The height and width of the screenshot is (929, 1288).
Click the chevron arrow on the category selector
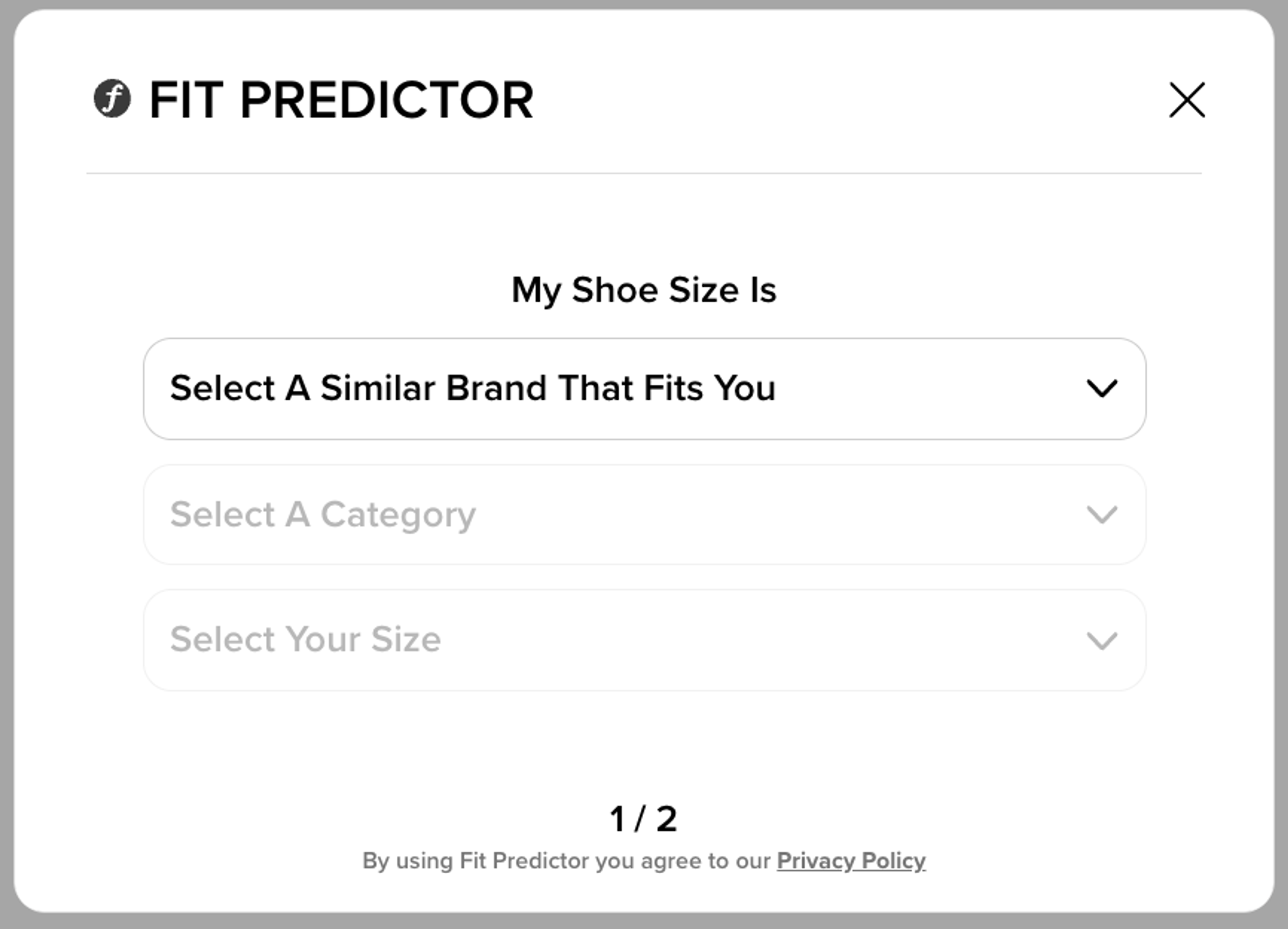point(1102,515)
